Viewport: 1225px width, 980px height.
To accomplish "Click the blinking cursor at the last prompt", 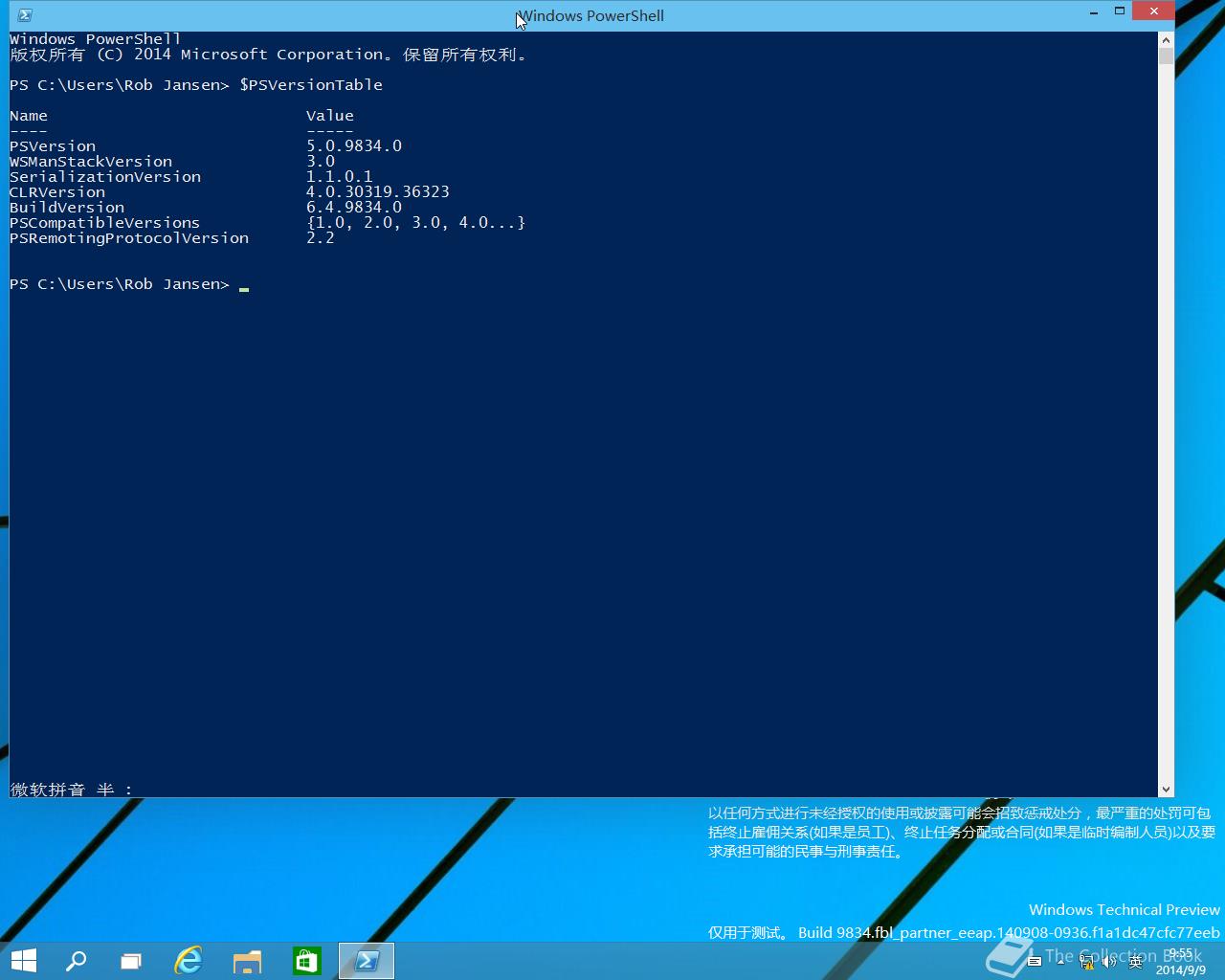I will point(244,288).
